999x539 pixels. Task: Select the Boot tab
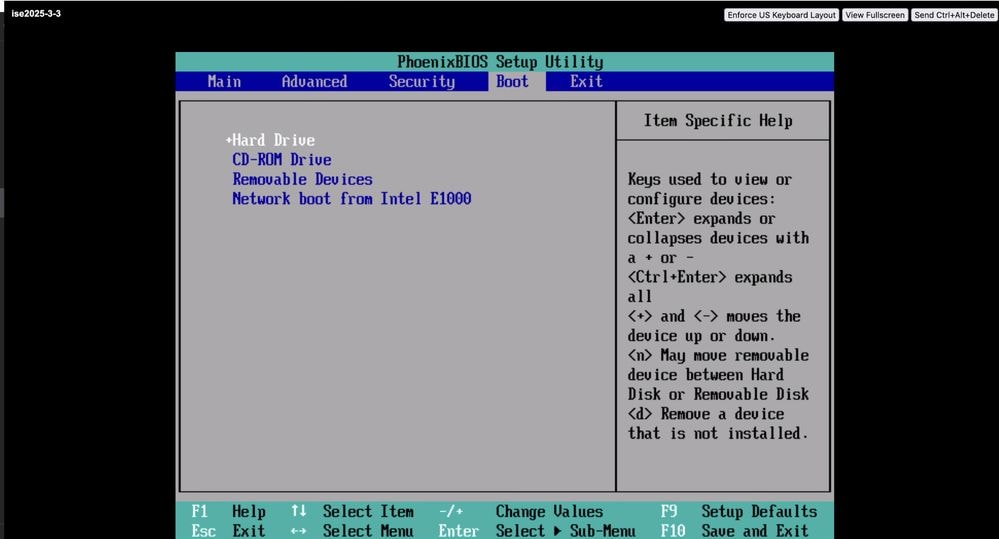(x=513, y=82)
